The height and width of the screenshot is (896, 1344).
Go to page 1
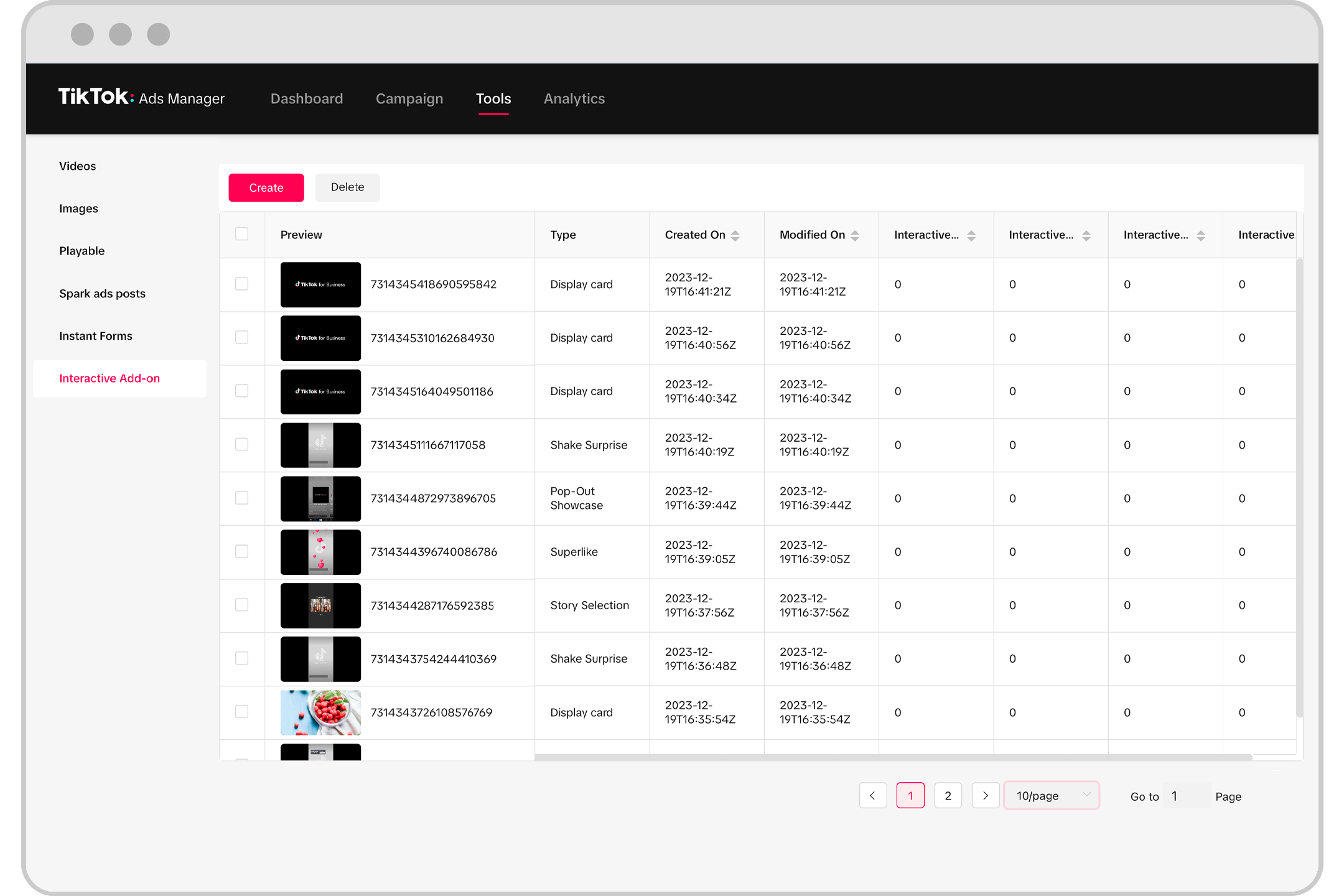click(x=910, y=796)
